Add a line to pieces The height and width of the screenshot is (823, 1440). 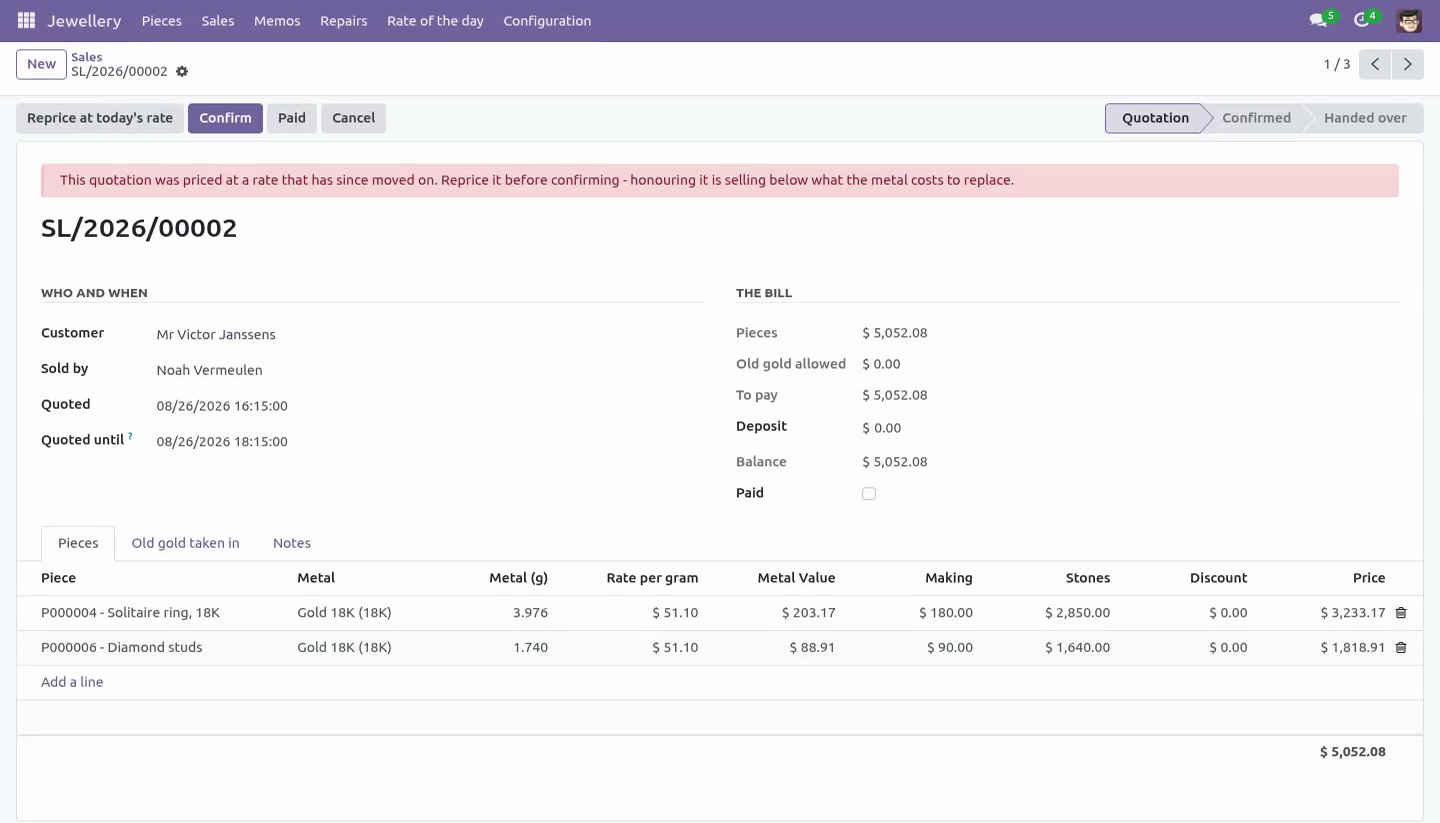pos(72,682)
